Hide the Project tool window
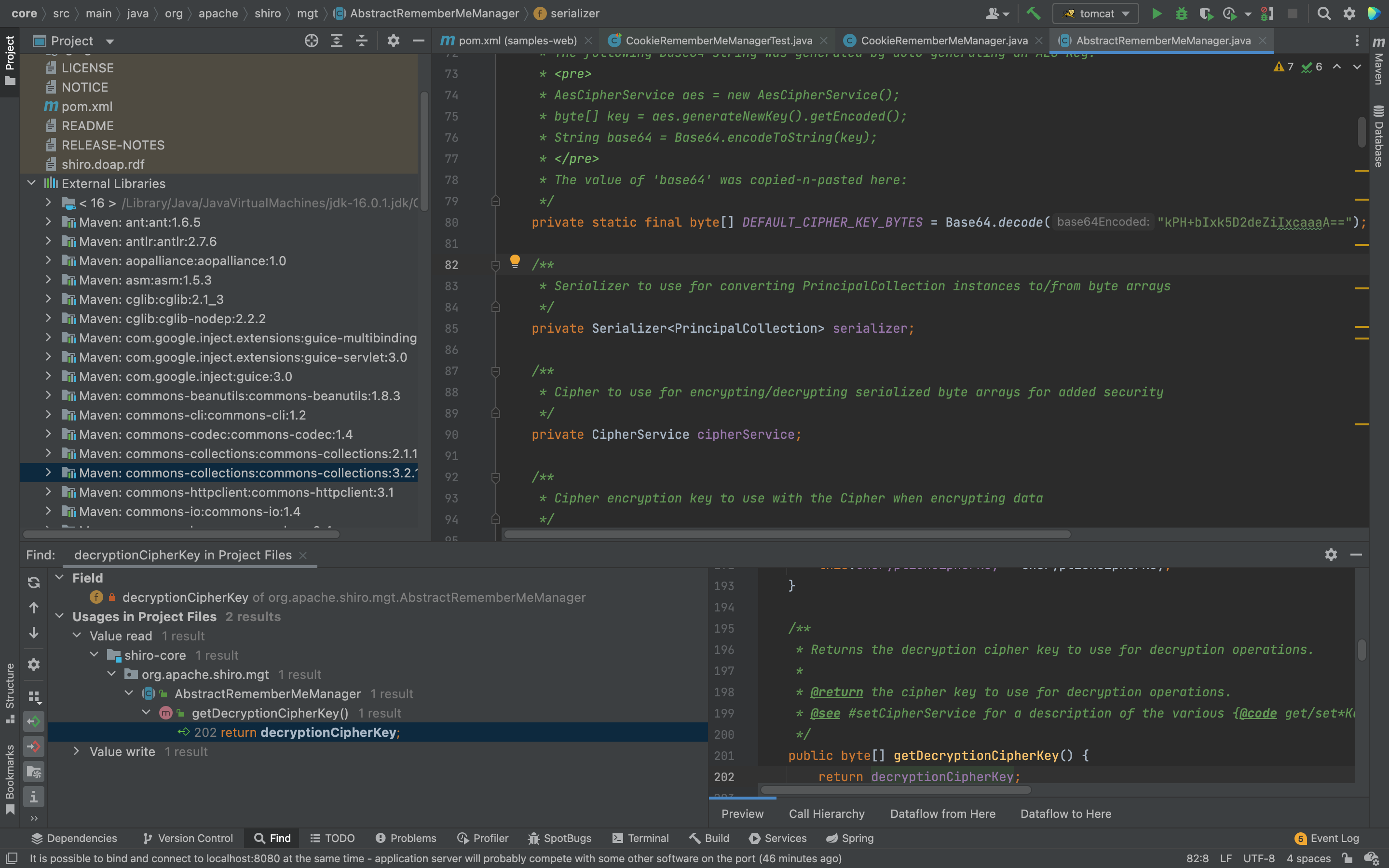 pos(419,41)
